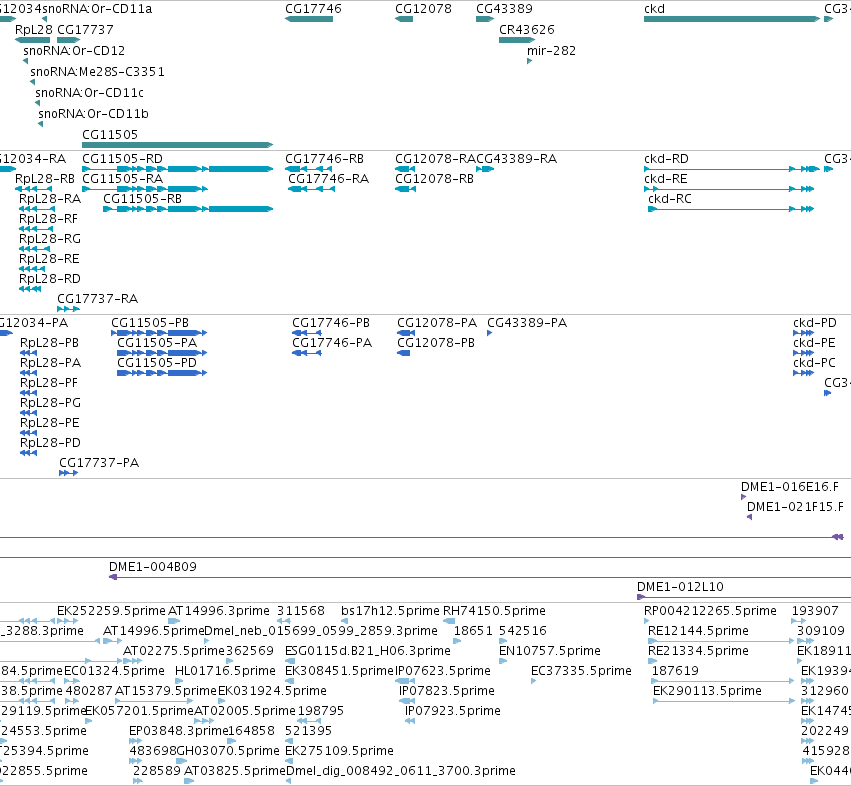Click the CR43626 gene label
Viewport: 851px width, 786px height.
pos(527,30)
